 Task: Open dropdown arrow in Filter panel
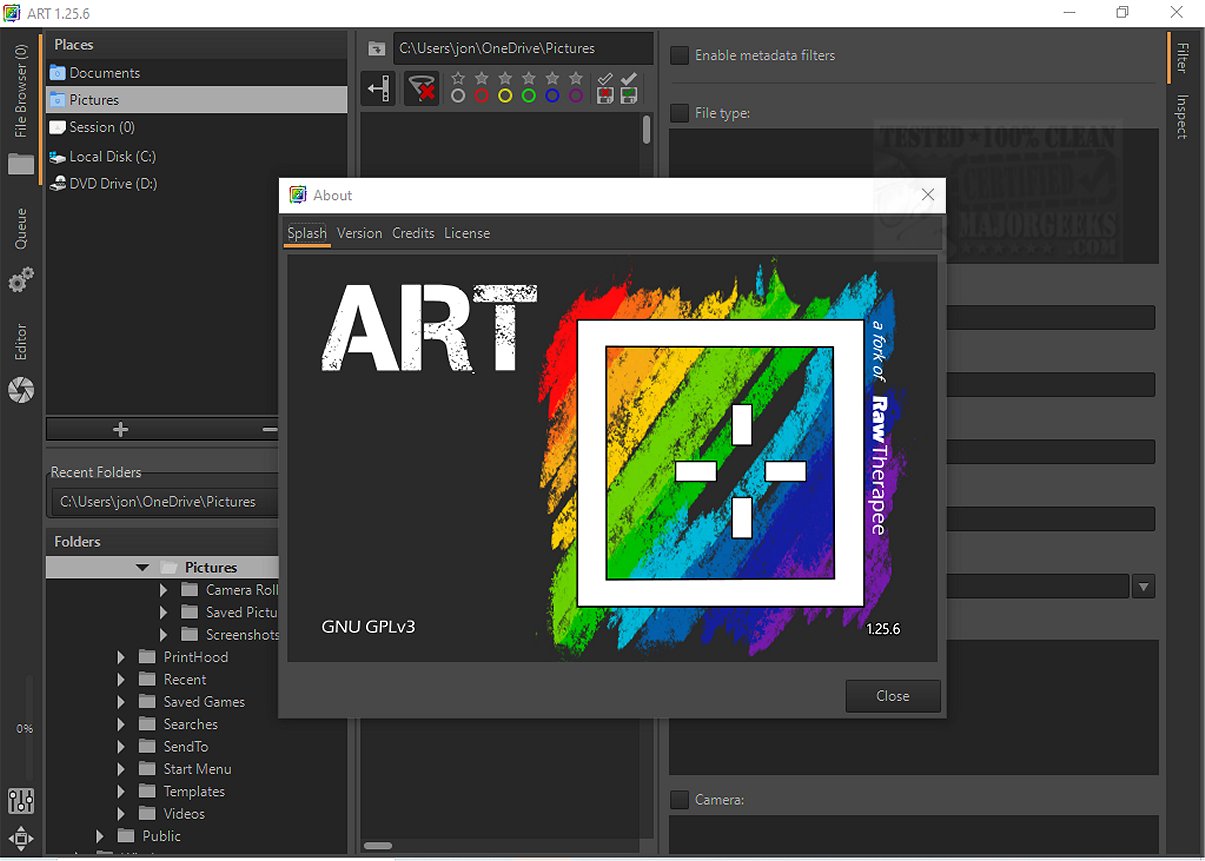(1143, 586)
